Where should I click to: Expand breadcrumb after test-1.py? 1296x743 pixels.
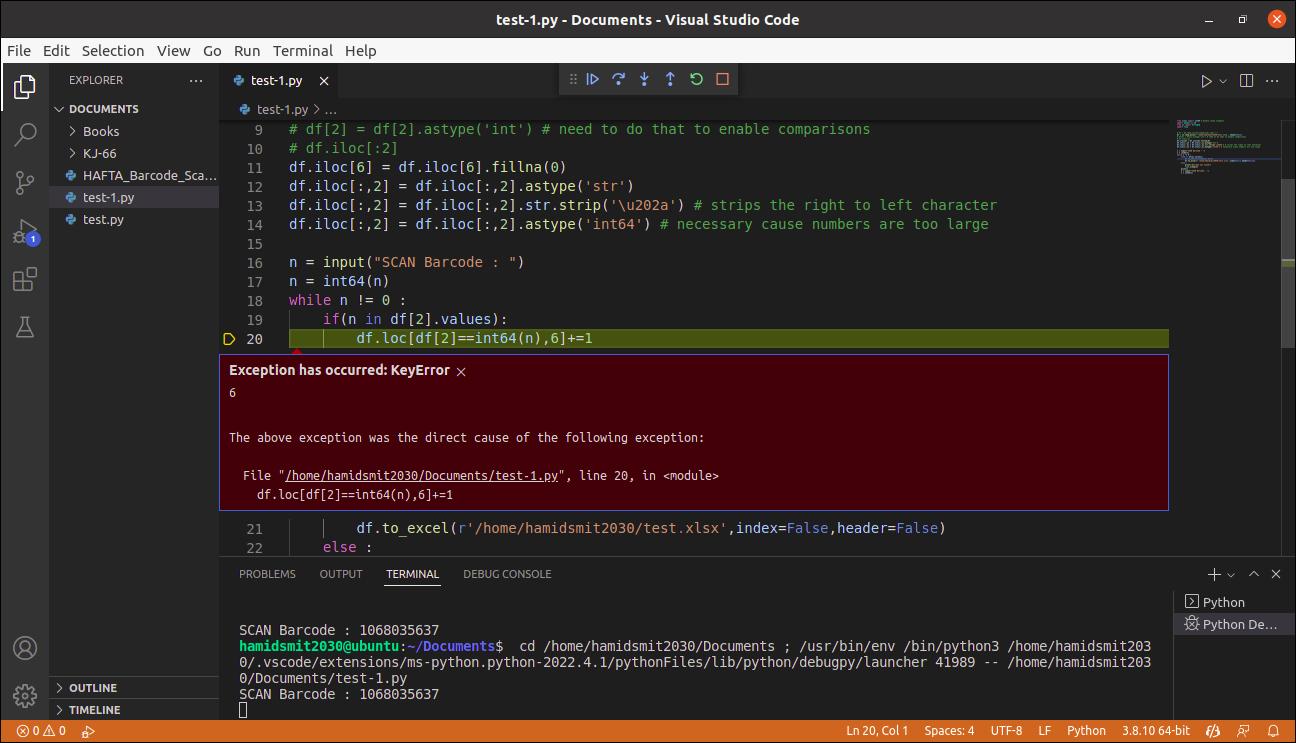(x=330, y=110)
